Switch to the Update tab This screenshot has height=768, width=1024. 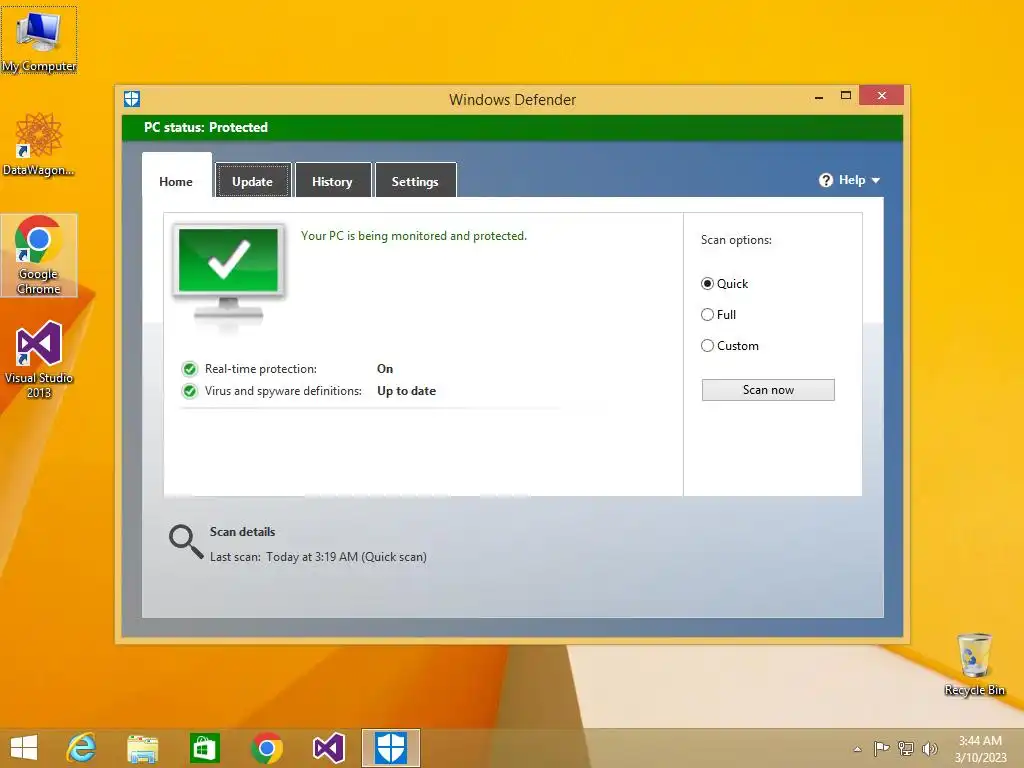click(253, 181)
